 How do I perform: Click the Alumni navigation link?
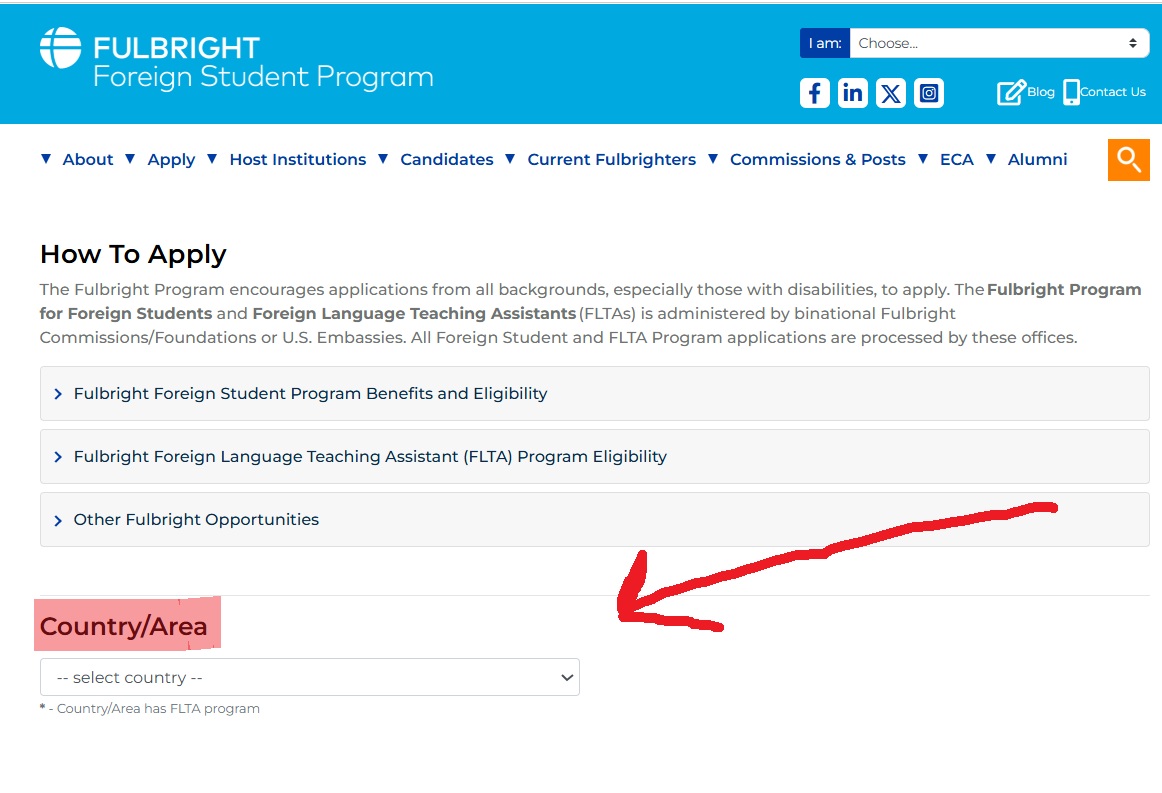click(1037, 159)
